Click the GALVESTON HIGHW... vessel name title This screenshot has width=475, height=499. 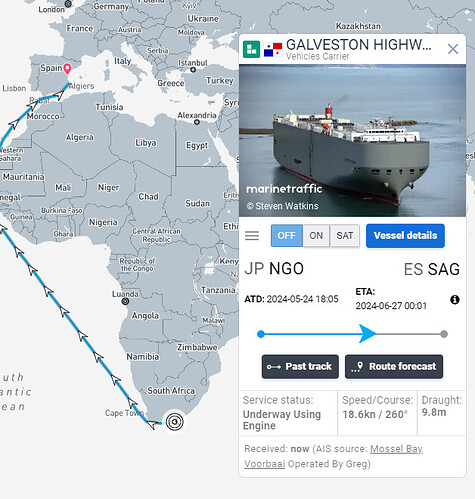[359, 45]
